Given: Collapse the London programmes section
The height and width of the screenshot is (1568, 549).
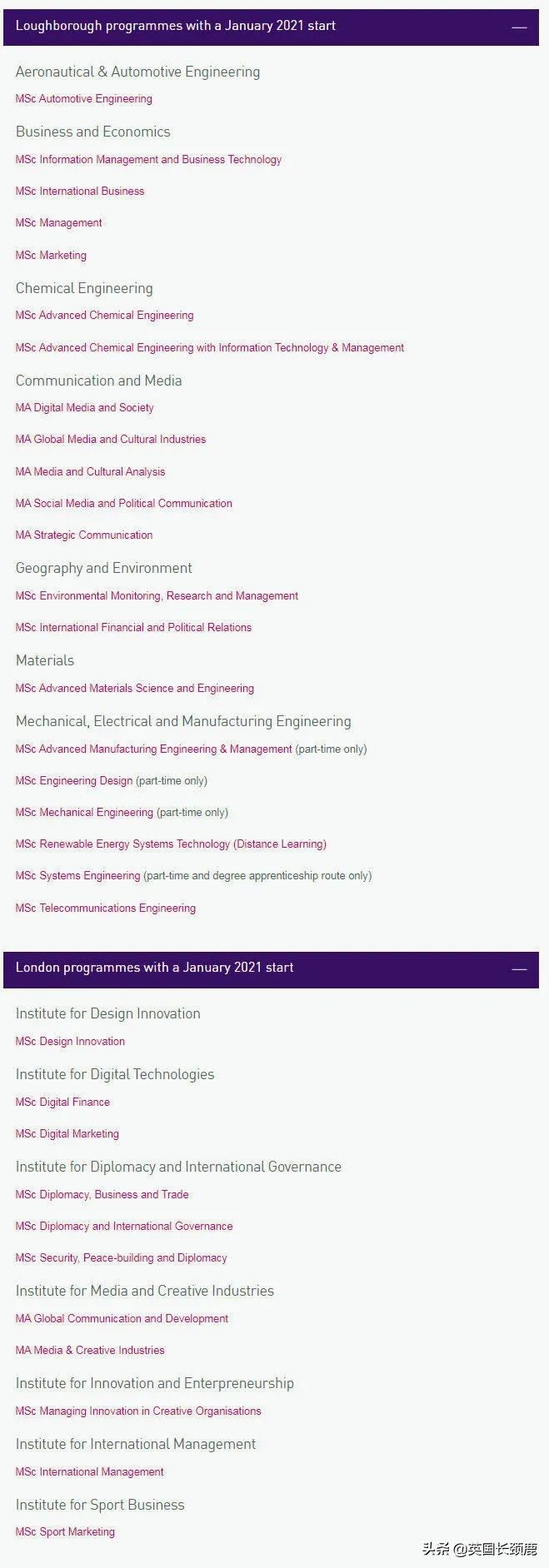Looking at the screenshot, I should [x=519, y=968].
